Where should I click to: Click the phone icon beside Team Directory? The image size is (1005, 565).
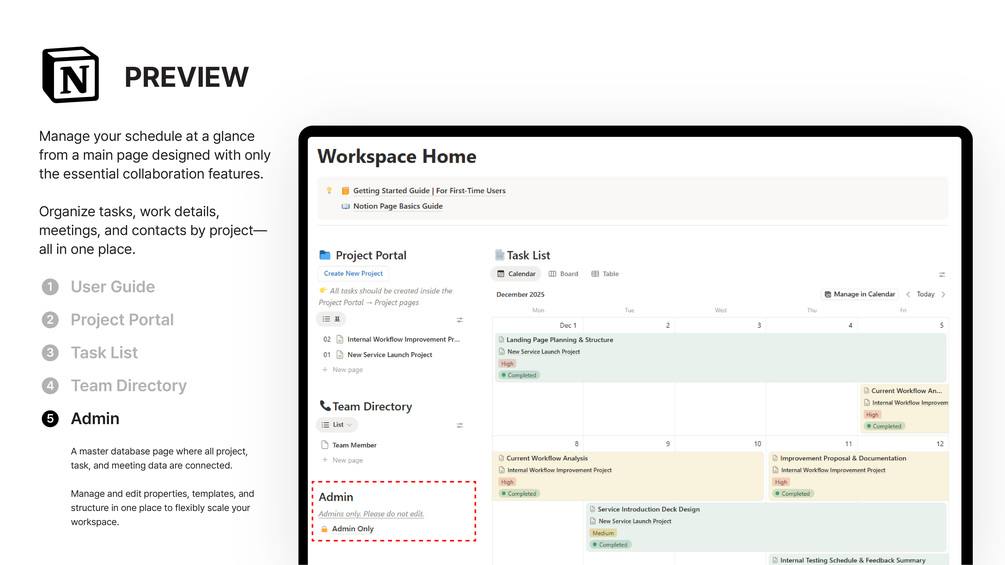click(x=325, y=405)
